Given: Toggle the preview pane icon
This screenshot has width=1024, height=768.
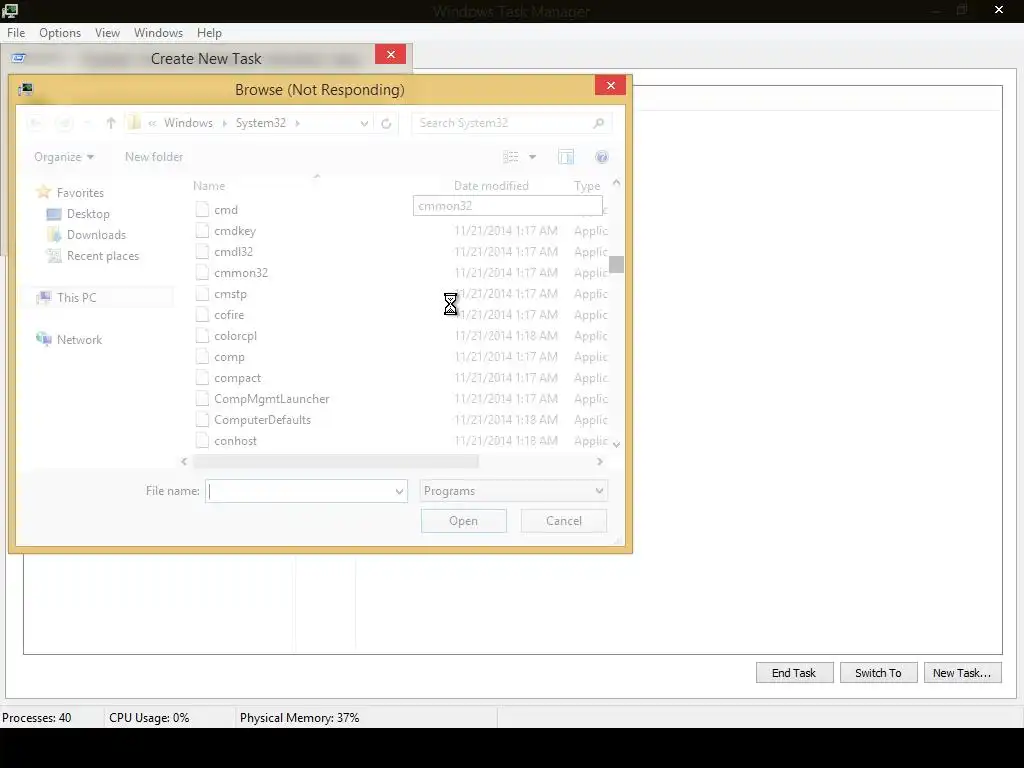Looking at the screenshot, I should pos(566,157).
